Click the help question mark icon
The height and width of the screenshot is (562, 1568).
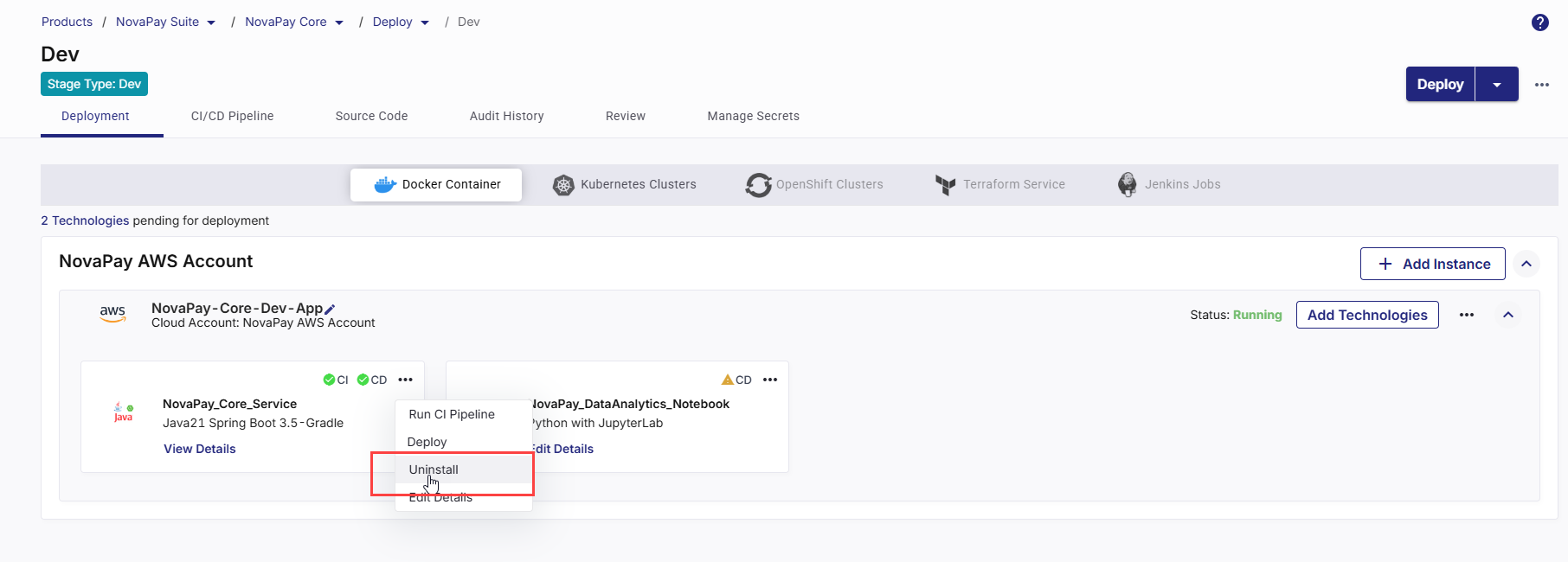point(1539,22)
